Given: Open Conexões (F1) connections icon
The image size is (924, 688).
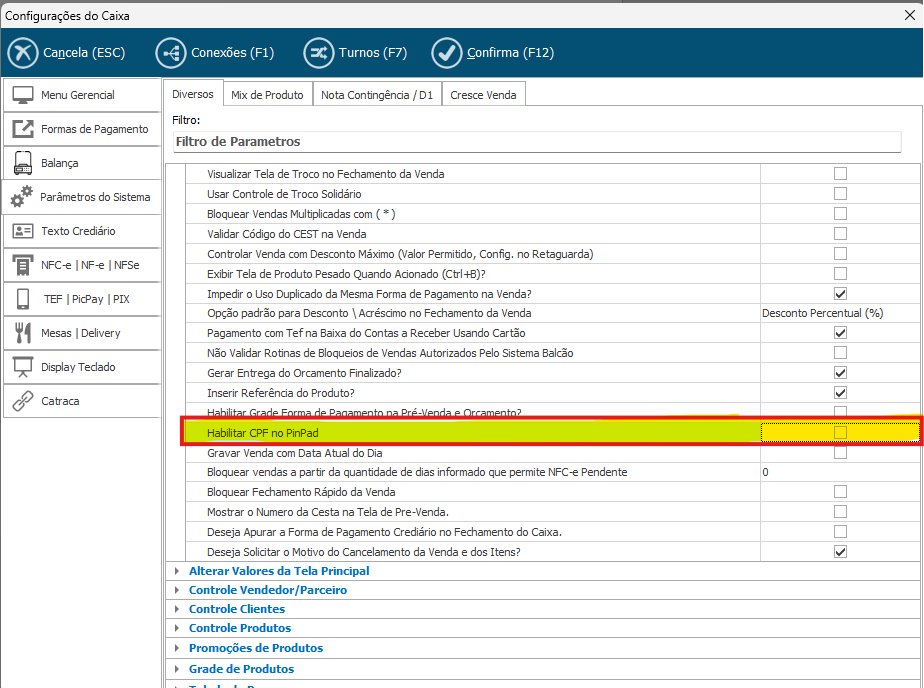Looking at the screenshot, I should click(x=171, y=53).
